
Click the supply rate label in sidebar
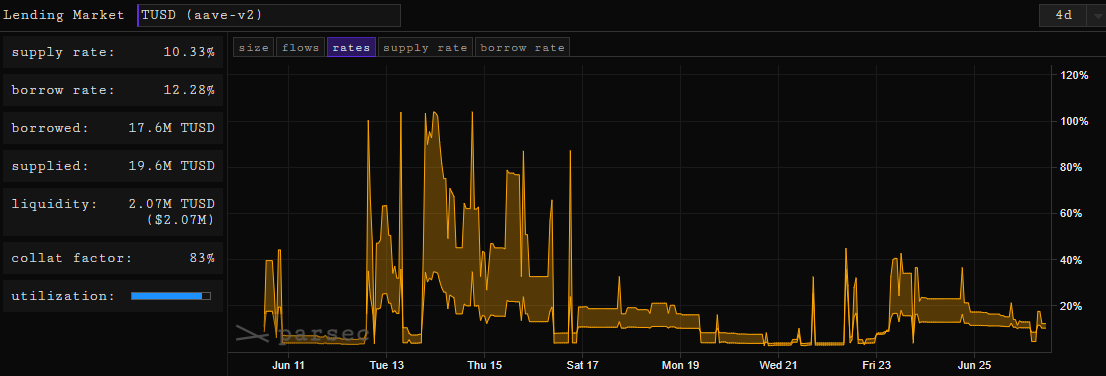pyautogui.click(x=63, y=53)
